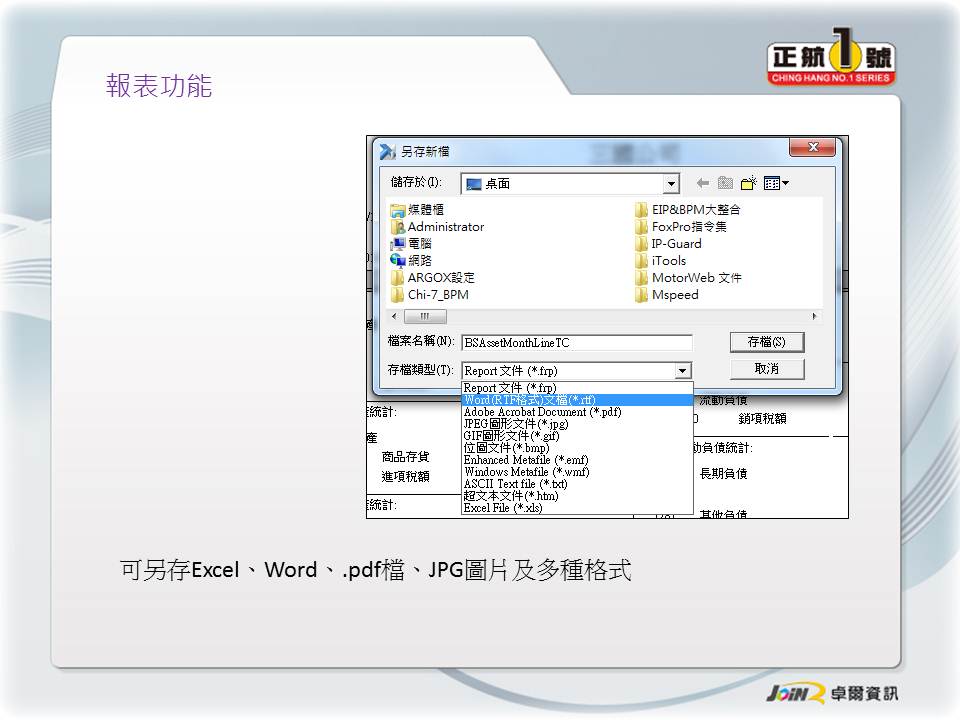
Task: Select the 電腦 computer icon
Action: click(419, 244)
